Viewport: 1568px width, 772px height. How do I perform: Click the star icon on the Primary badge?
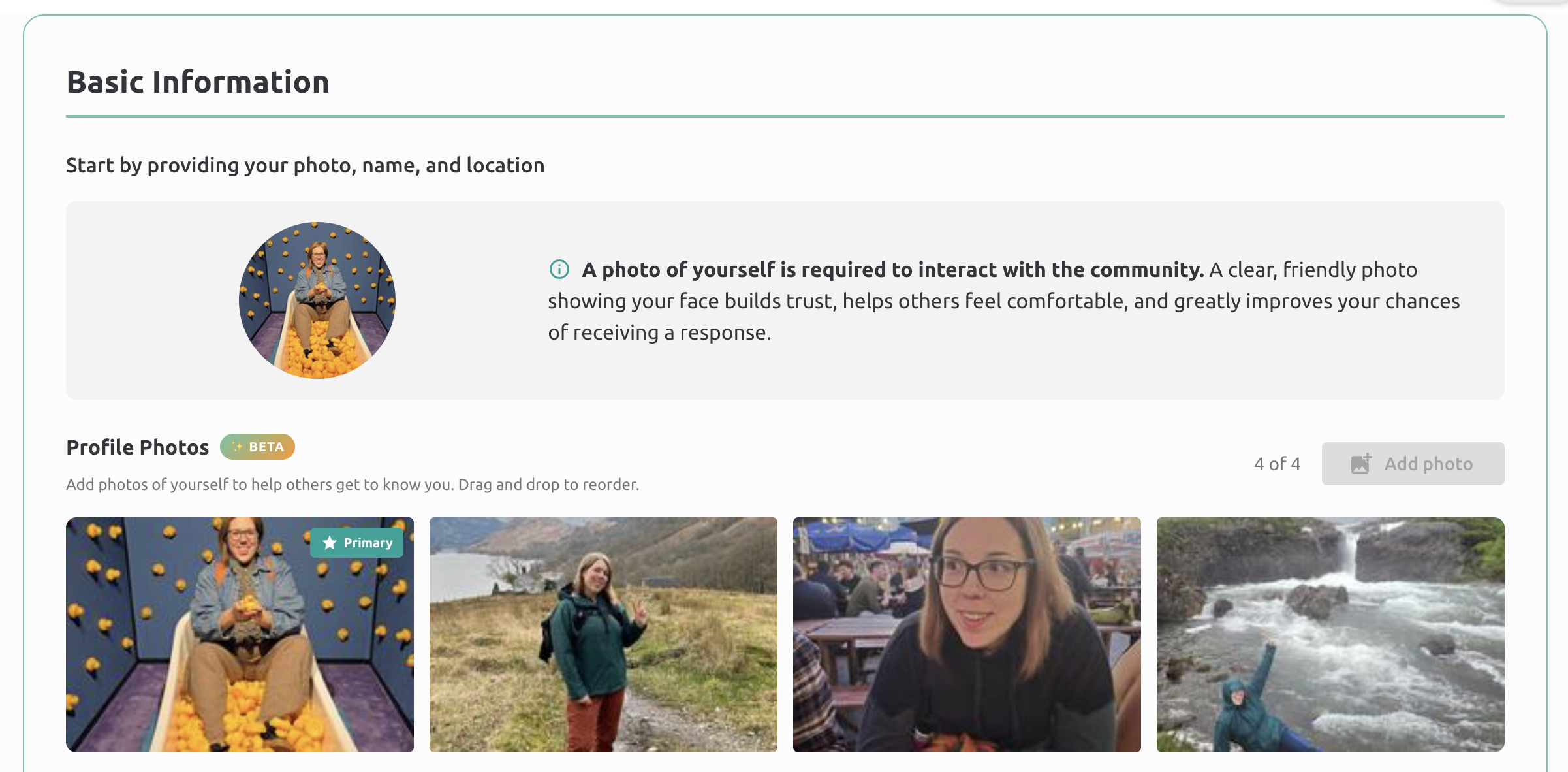coord(329,542)
